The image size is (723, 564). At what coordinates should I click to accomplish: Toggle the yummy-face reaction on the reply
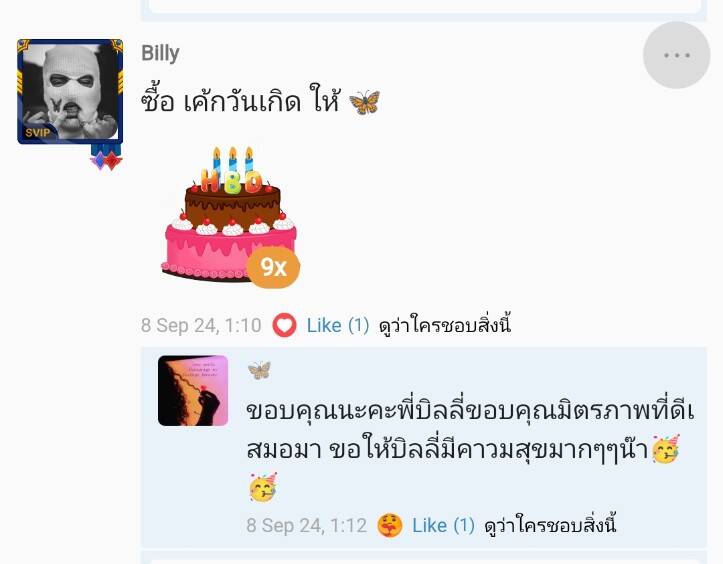tap(390, 525)
